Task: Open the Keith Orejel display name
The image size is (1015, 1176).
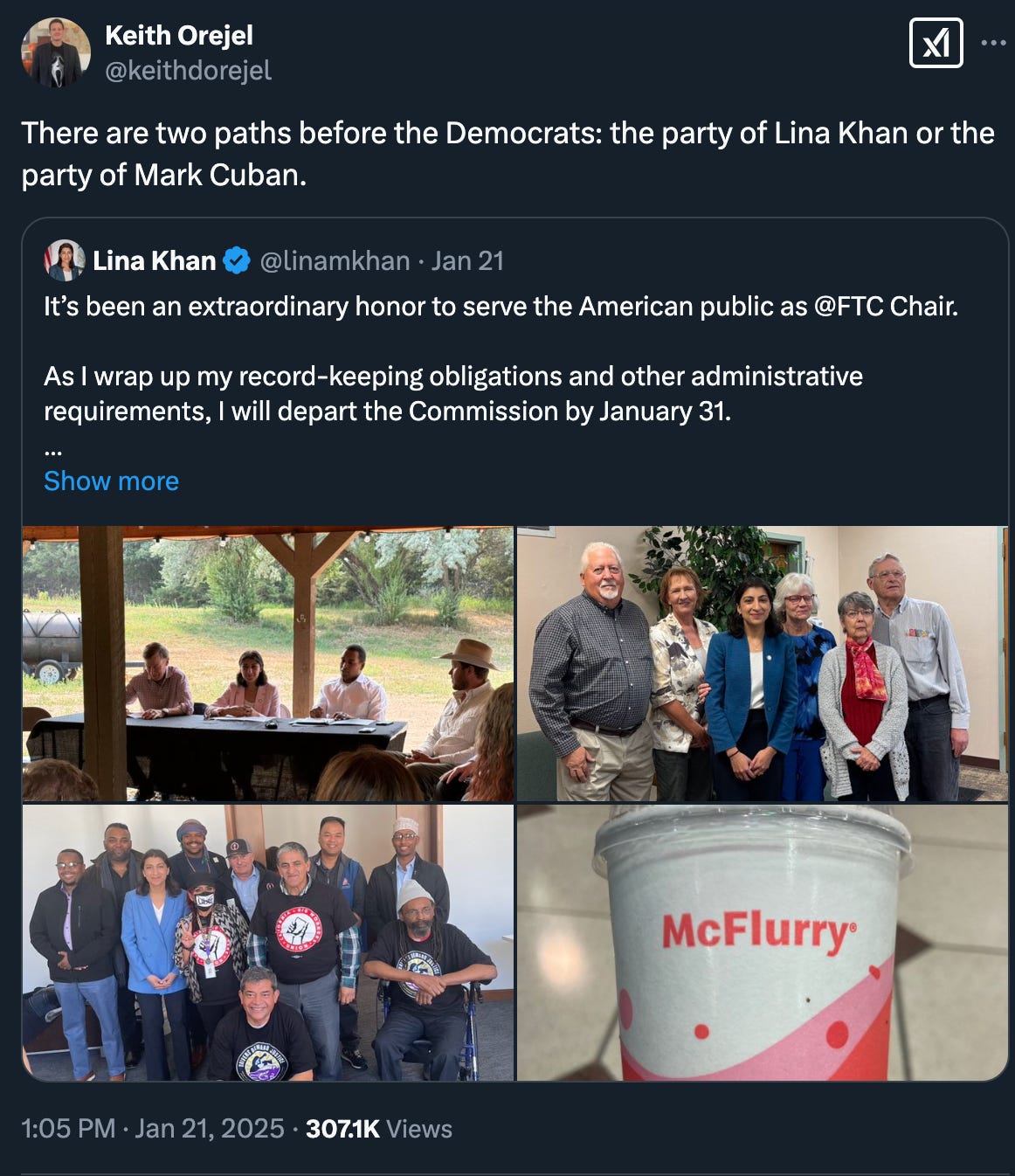Action: click(x=179, y=35)
